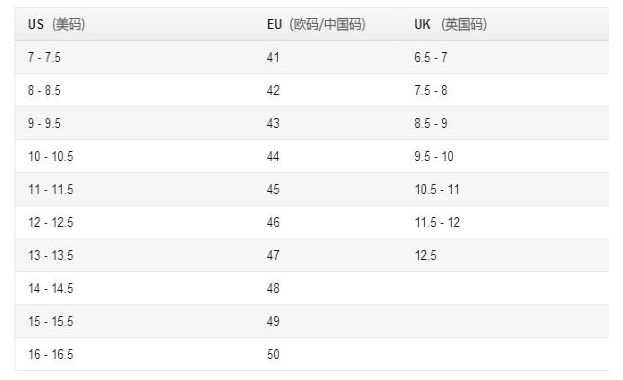Click UK size 10.5 - 11 cell

[437, 189]
